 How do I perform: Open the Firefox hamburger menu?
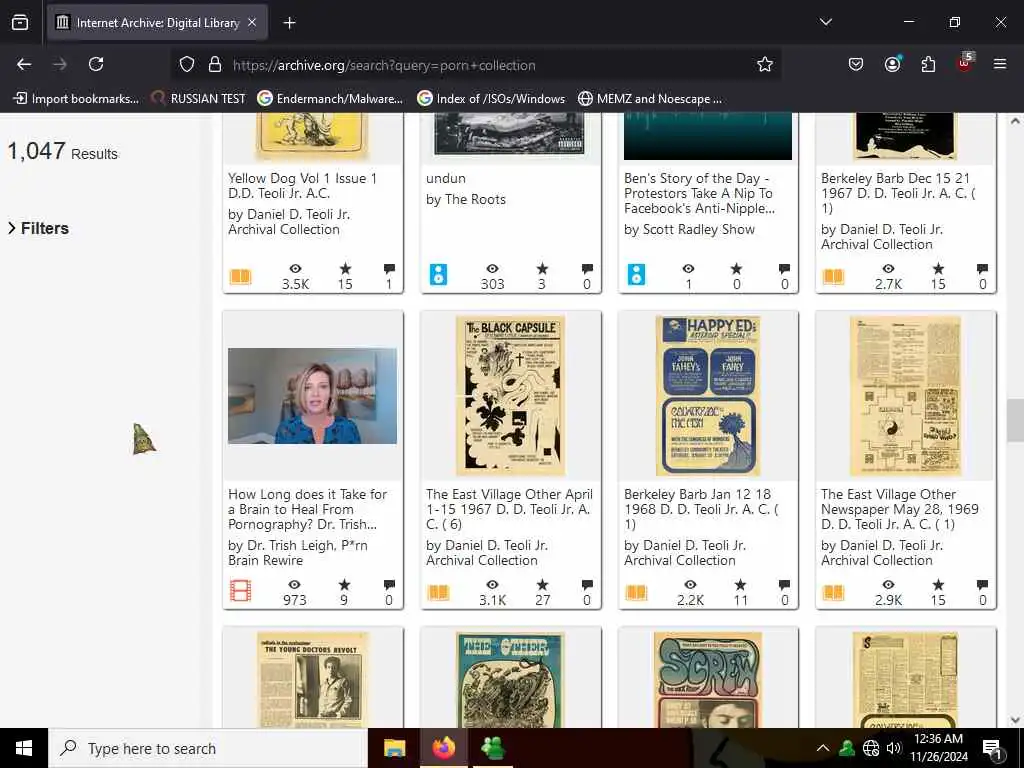[x=1000, y=64]
